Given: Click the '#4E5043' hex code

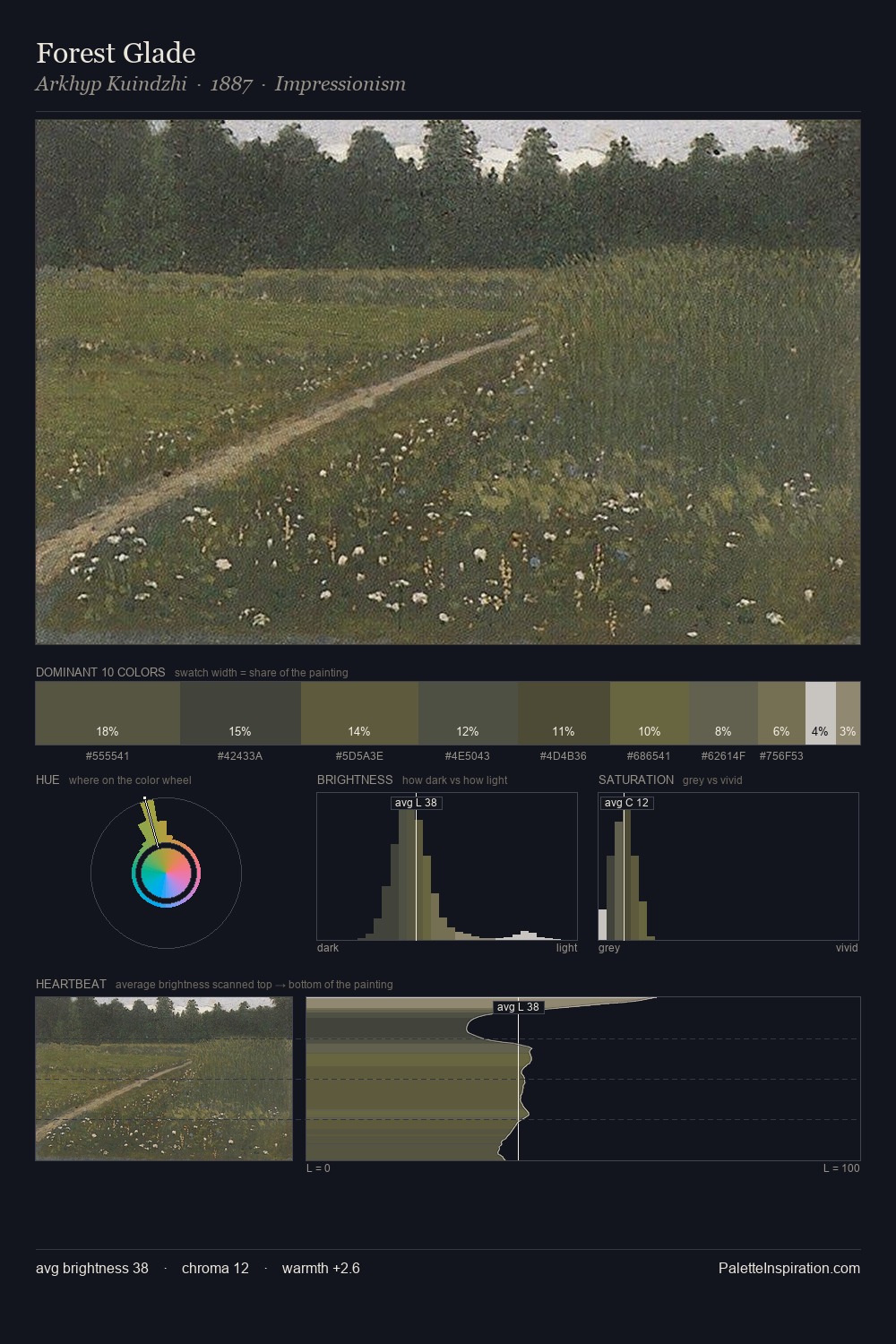Looking at the screenshot, I should pyautogui.click(x=468, y=756).
